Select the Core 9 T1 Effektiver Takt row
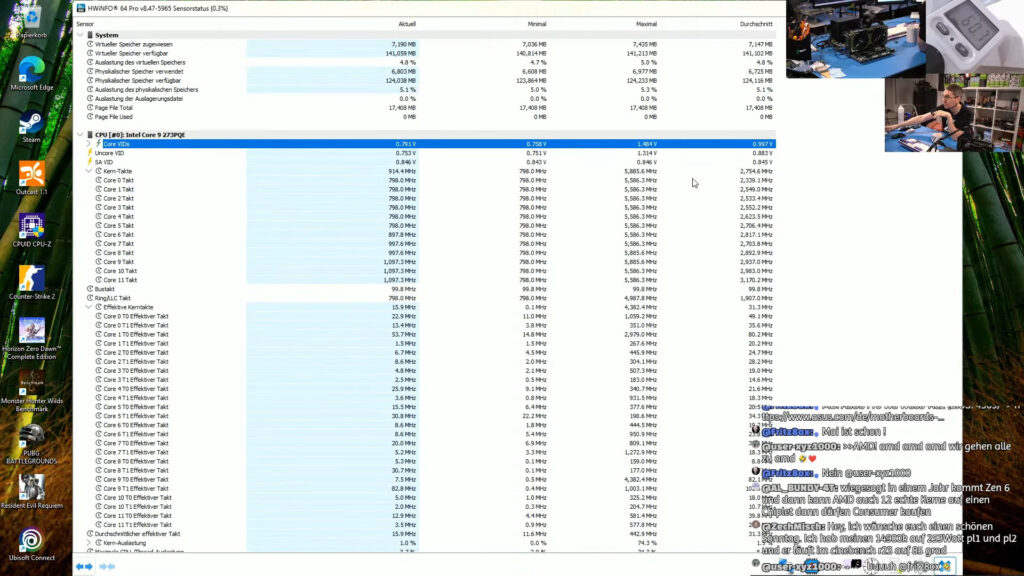The height and width of the screenshot is (576, 1024). 426,488
